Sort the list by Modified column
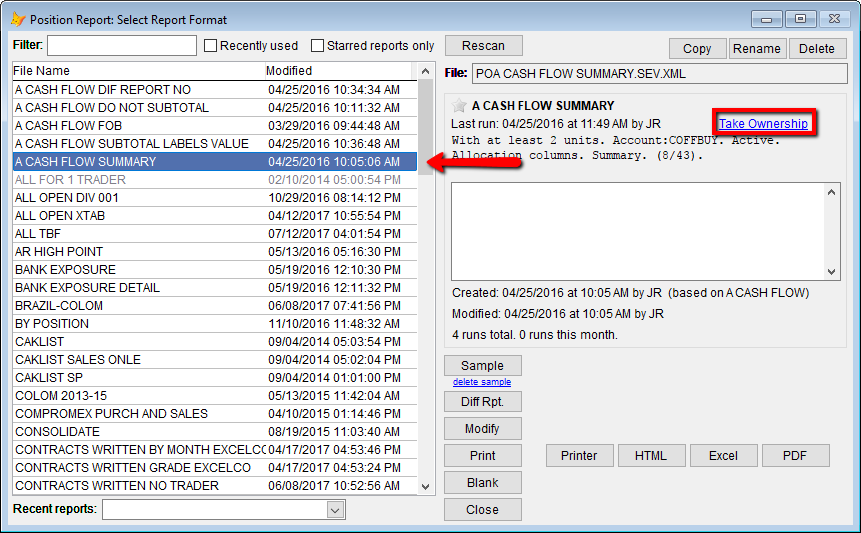 (x=338, y=71)
